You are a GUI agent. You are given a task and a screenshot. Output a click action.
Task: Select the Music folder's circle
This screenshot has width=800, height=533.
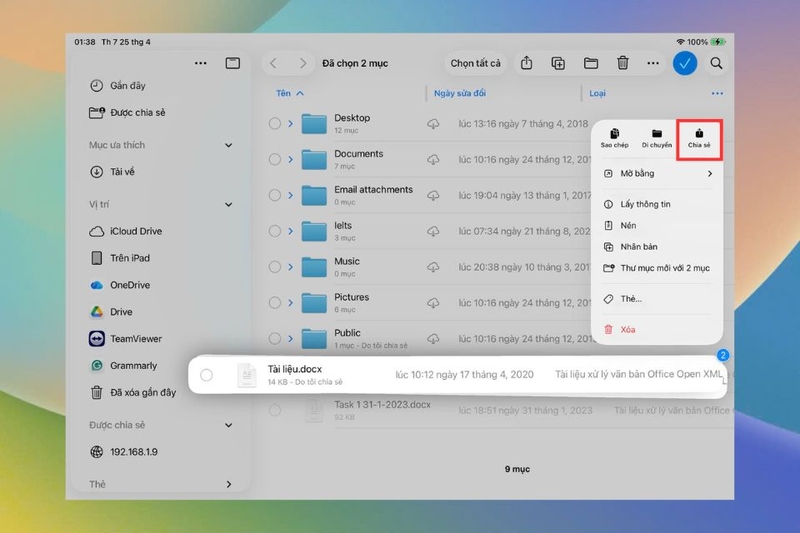pyautogui.click(x=274, y=267)
